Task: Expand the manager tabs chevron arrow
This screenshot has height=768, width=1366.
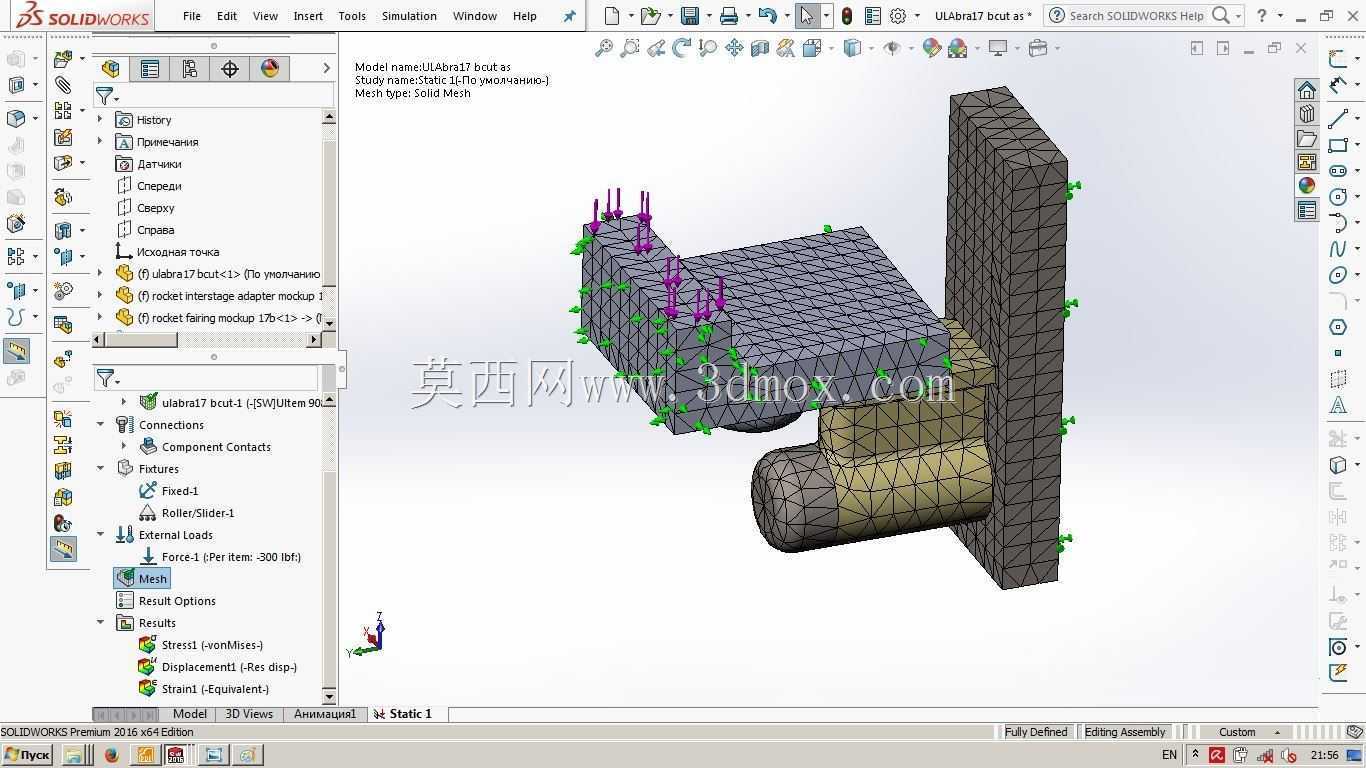Action: point(326,68)
